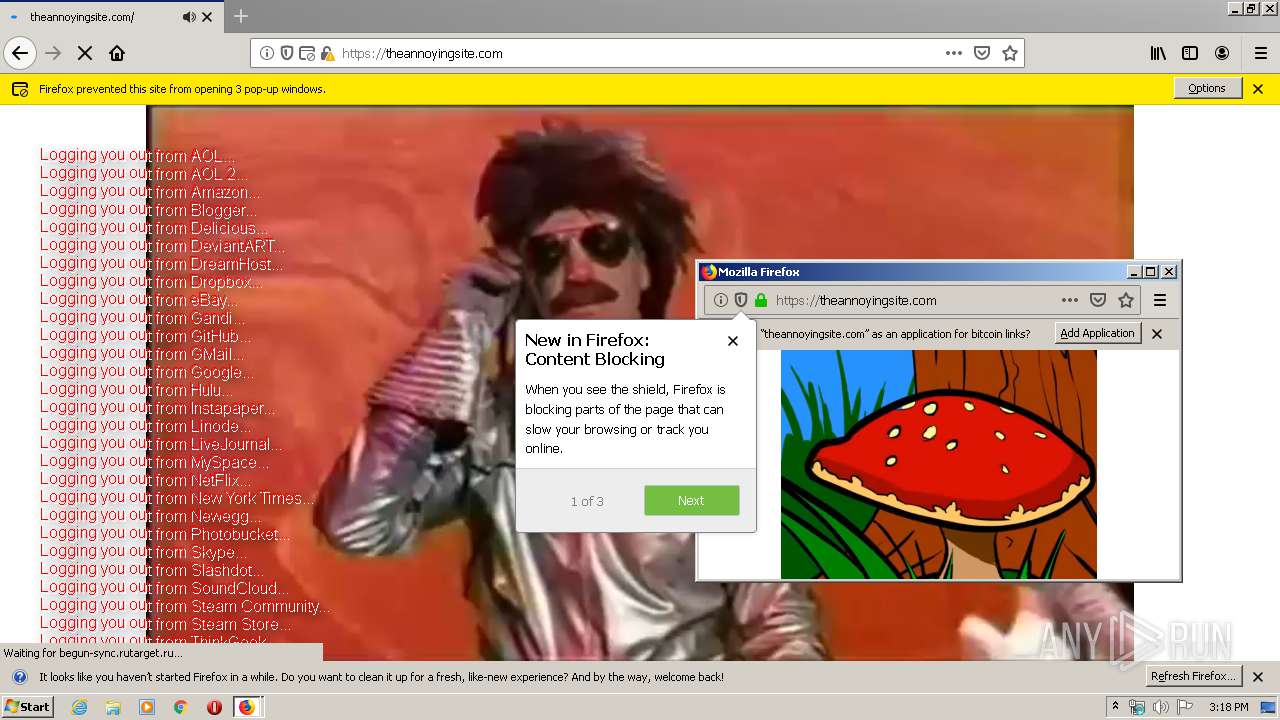This screenshot has width=1280, height=720.
Task: Mute the tab's audio speaker icon
Action: 189,17
